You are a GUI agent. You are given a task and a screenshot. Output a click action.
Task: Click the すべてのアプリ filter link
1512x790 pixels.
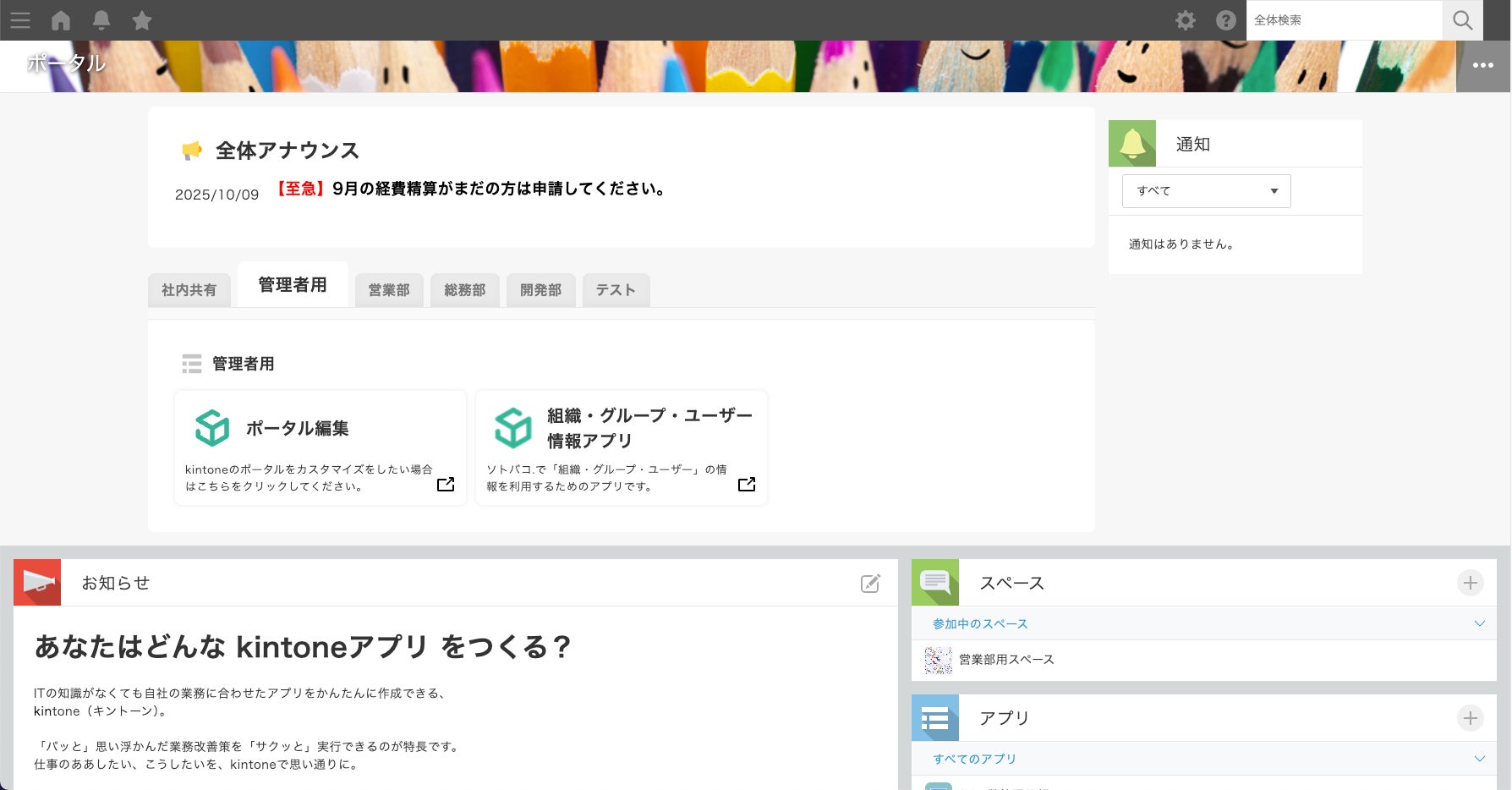click(x=974, y=760)
